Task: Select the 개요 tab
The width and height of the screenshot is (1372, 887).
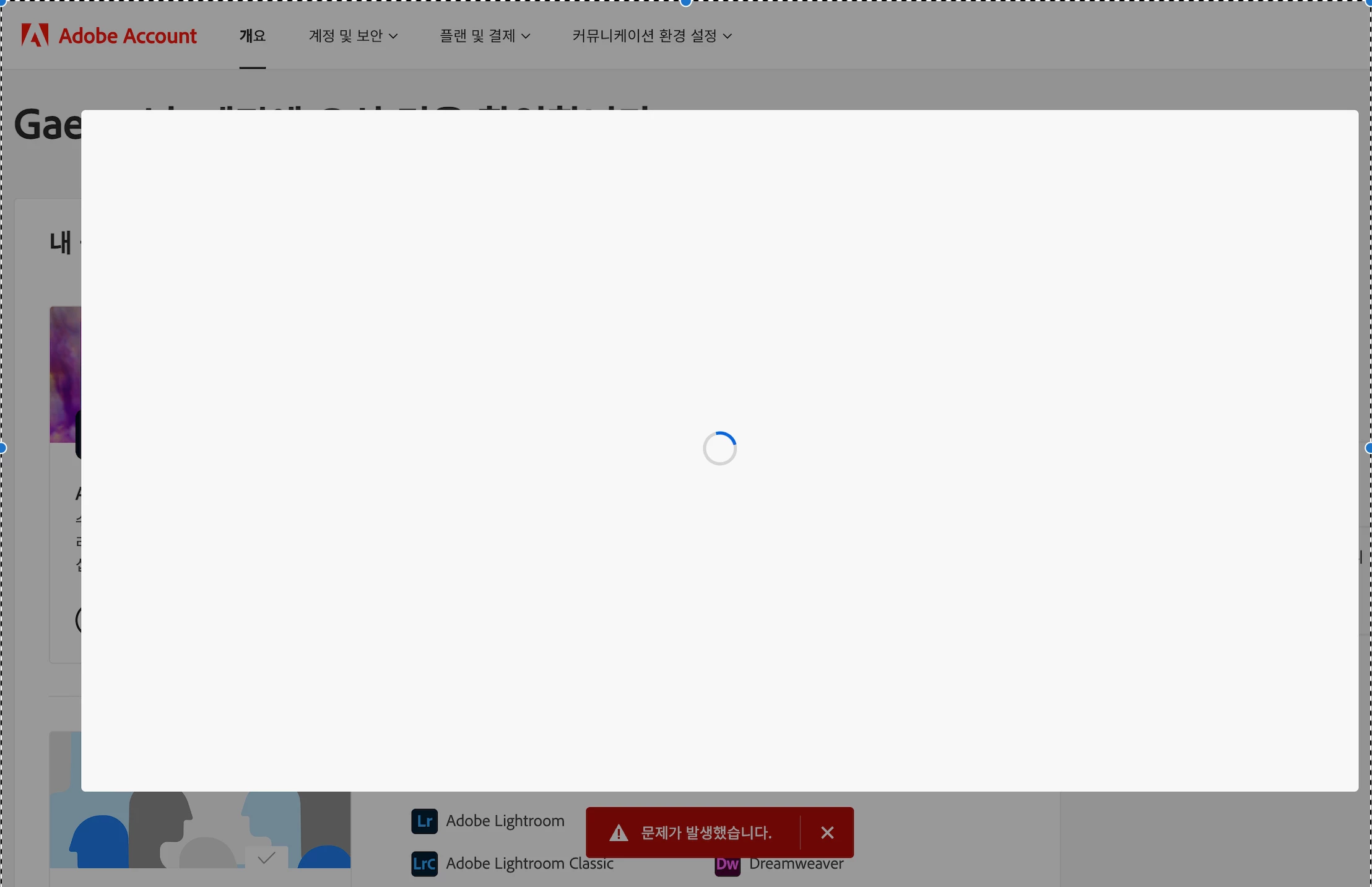Action: 253,36
